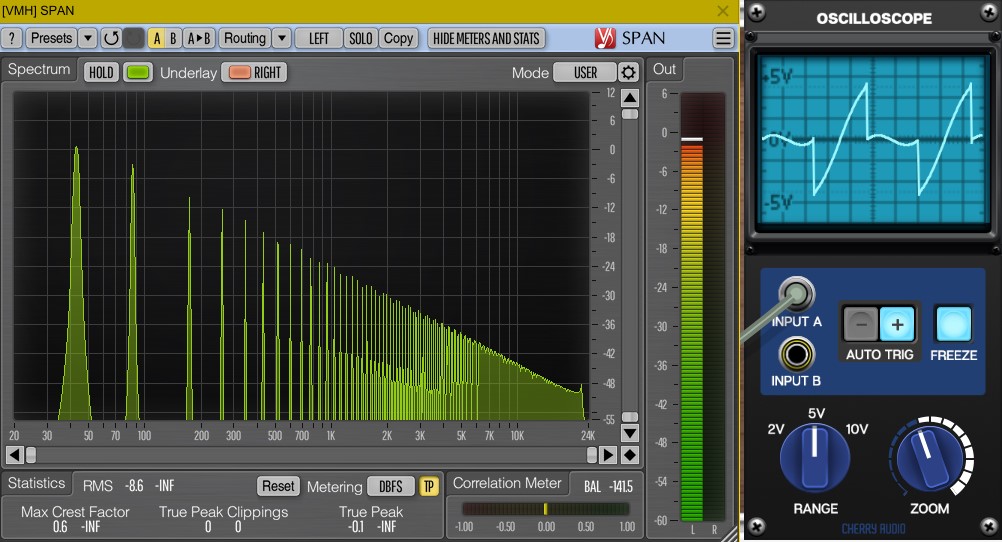
Task: Click the statistics Reset button
Action: (x=278, y=486)
